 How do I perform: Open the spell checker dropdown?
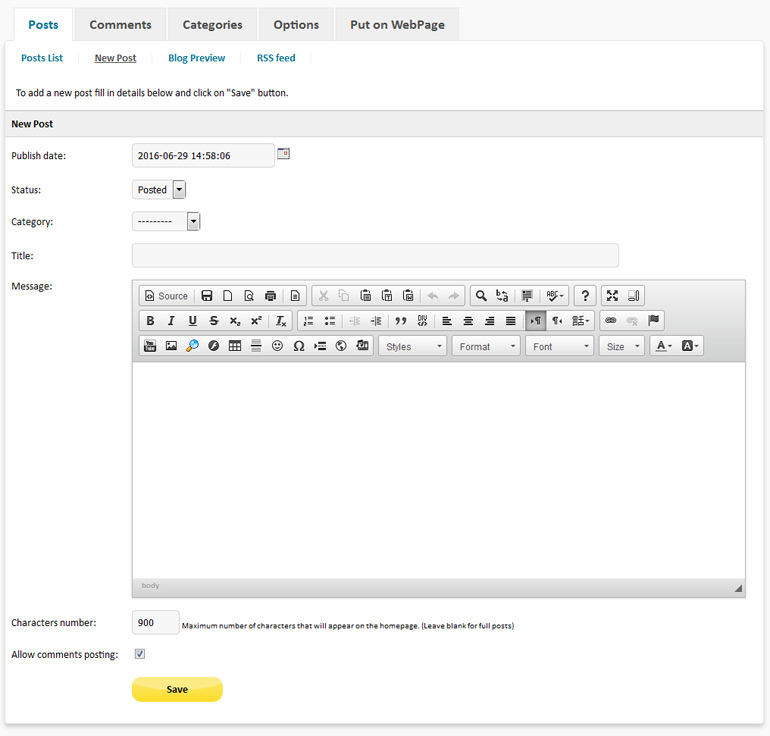[x=554, y=296]
